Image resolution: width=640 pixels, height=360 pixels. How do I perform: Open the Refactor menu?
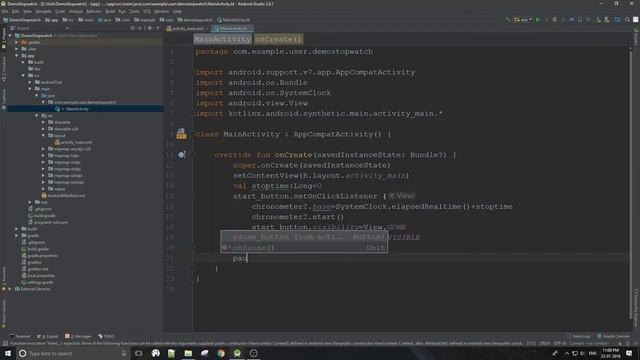94,11
